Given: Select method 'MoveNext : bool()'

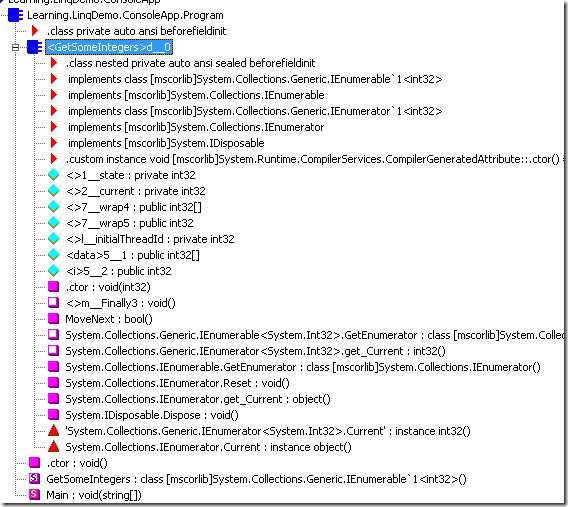Looking at the screenshot, I should point(109,319).
